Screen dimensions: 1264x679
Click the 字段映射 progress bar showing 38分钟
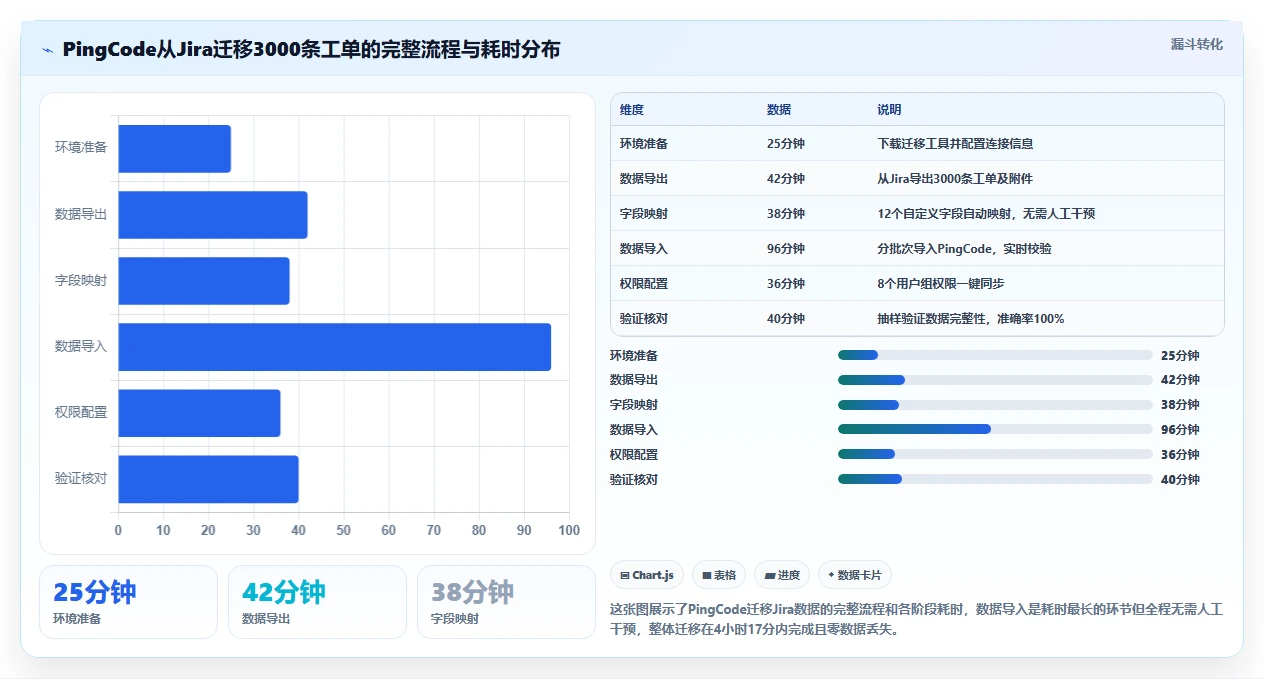995,405
